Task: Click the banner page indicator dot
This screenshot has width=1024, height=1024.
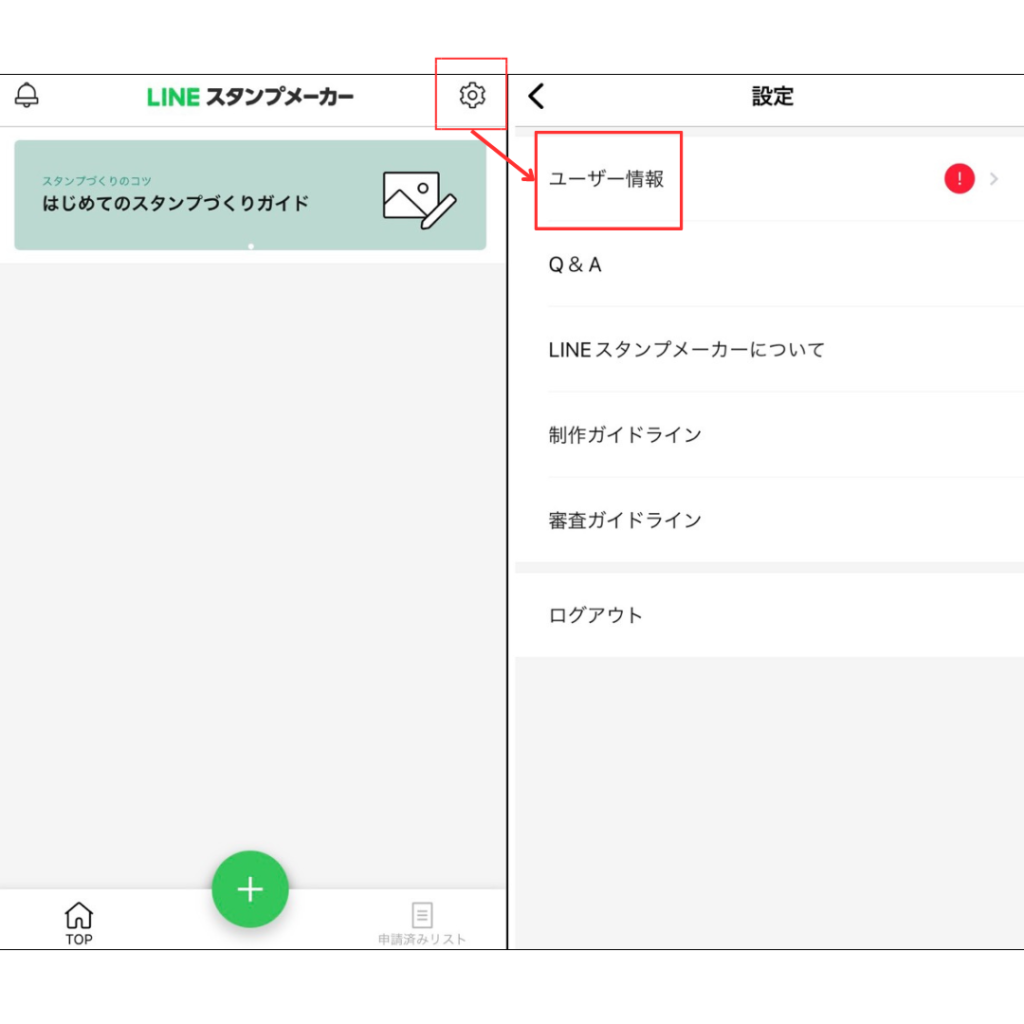Action: pyautogui.click(x=251, y=246)
